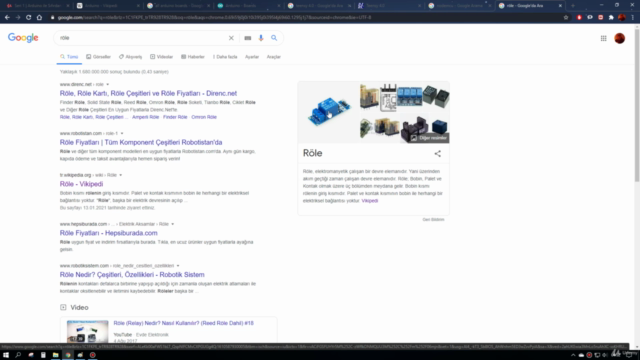Expand dropdown arrow next to www.robotistan.com
This screenshot has width=640, height=360.
(x=122, y=133)
